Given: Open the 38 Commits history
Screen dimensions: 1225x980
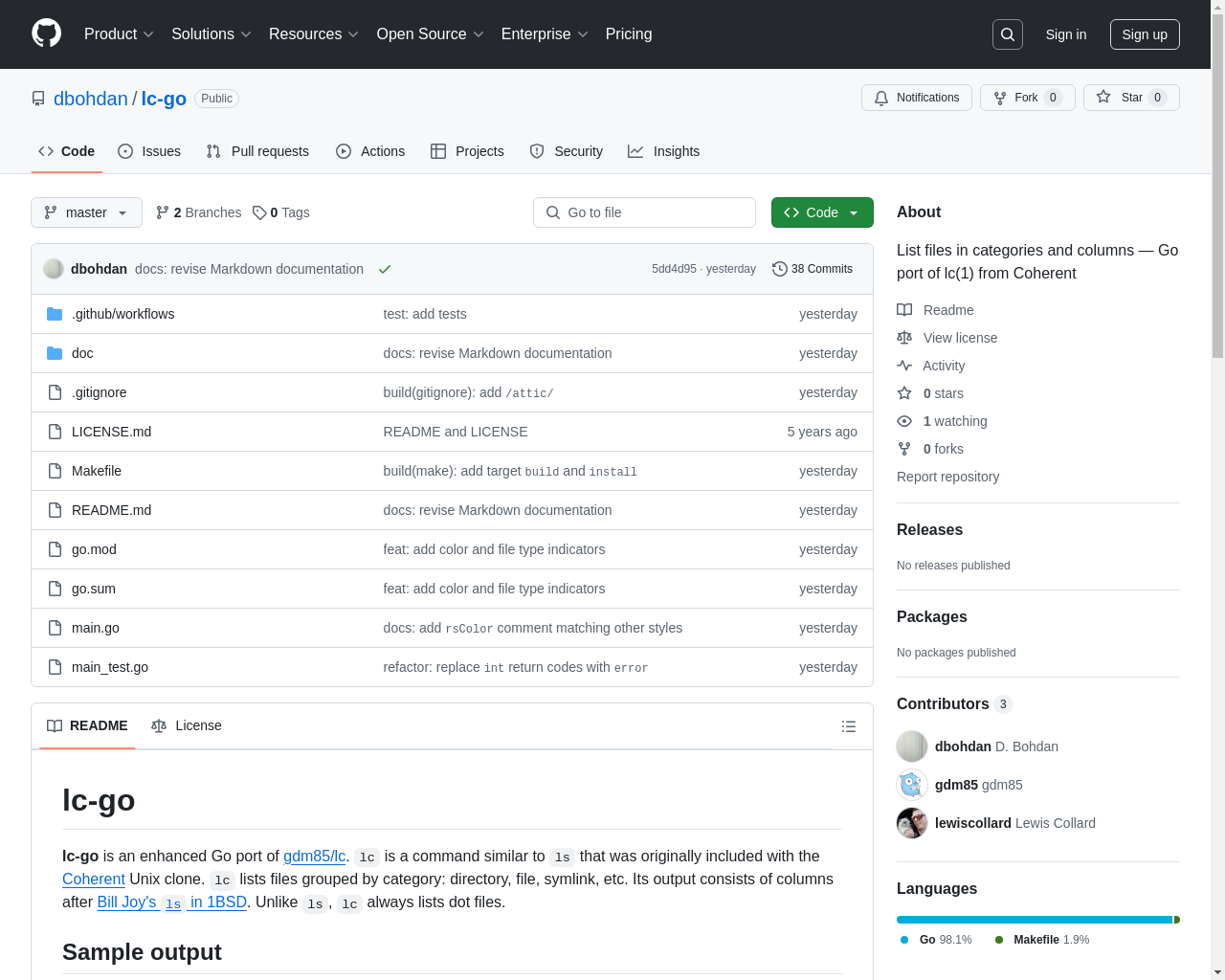Looking at the screenshot, I should click(813, 269).
